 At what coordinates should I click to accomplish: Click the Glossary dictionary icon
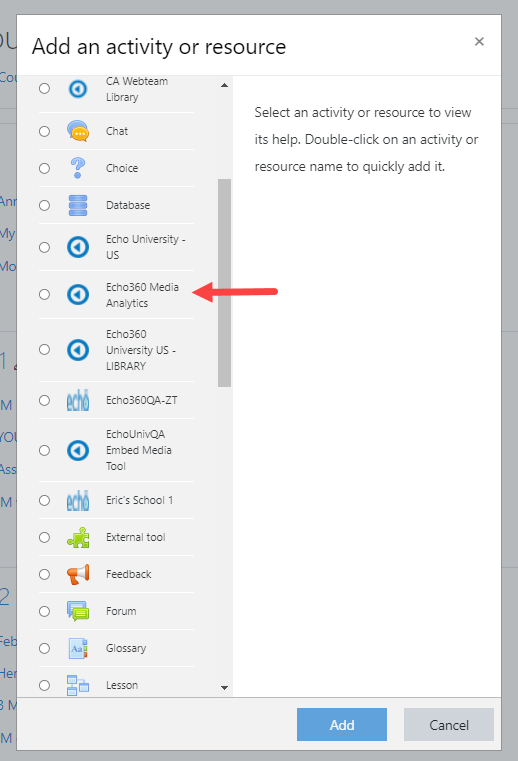click(78, 648)
